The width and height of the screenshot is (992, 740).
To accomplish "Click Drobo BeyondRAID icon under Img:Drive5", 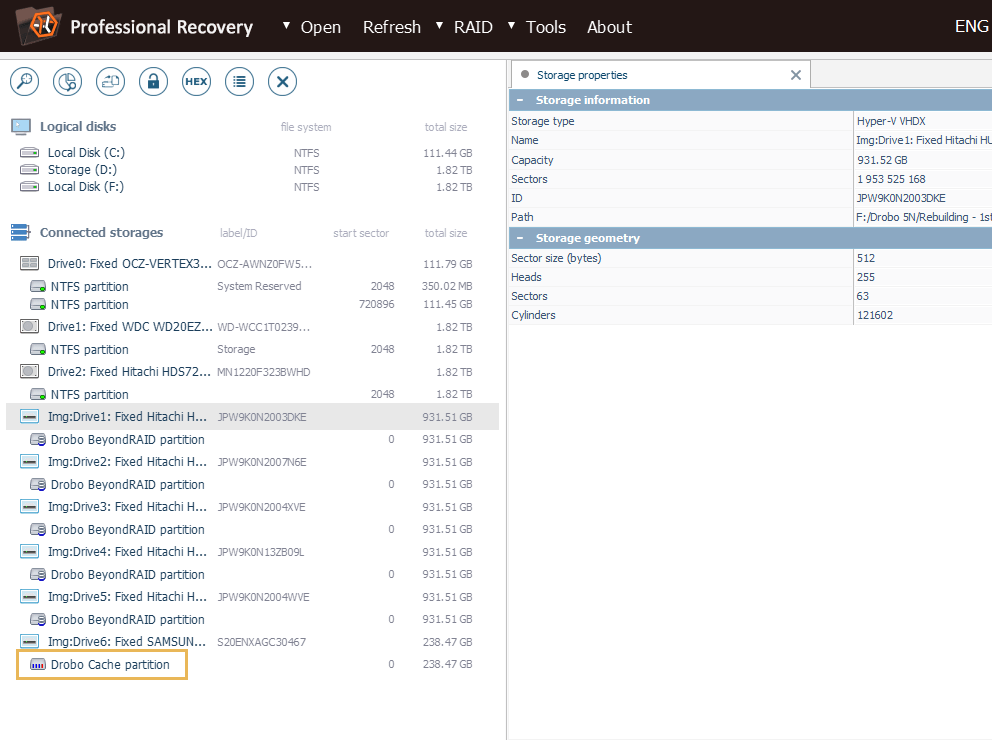I will click(x=38, y=619).
